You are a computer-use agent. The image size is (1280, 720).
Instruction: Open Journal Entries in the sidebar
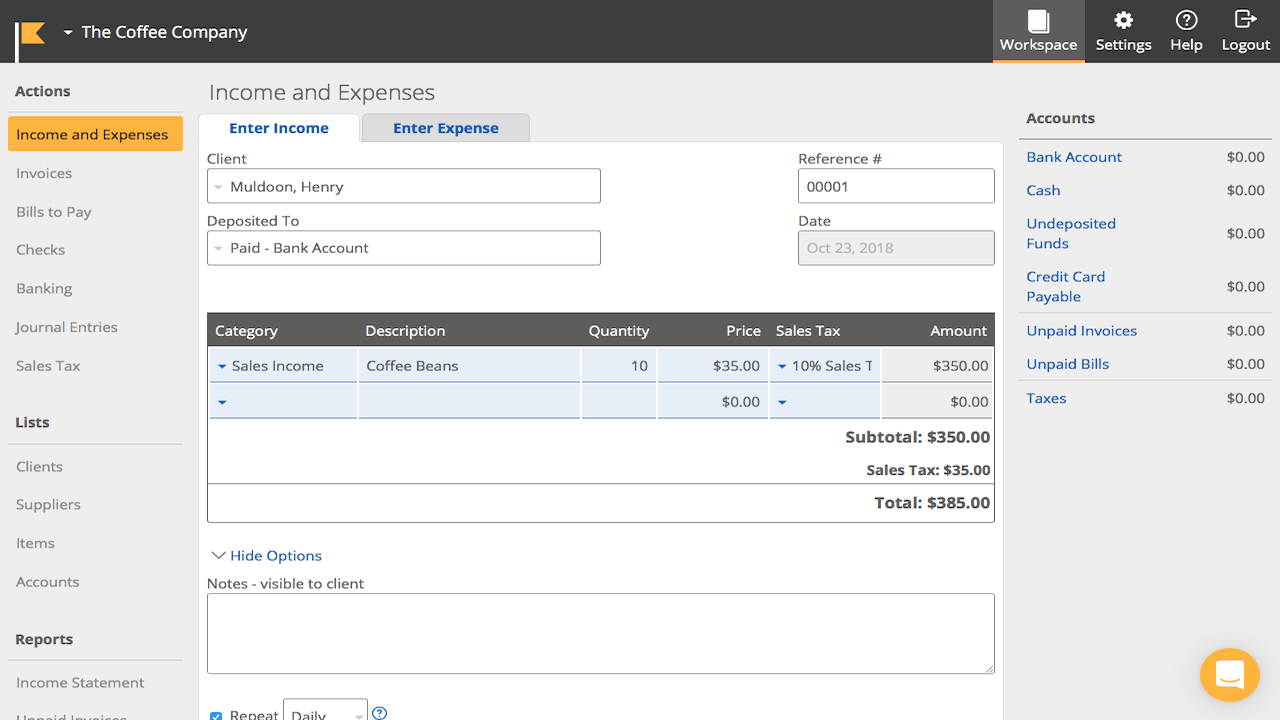point(67,327)
